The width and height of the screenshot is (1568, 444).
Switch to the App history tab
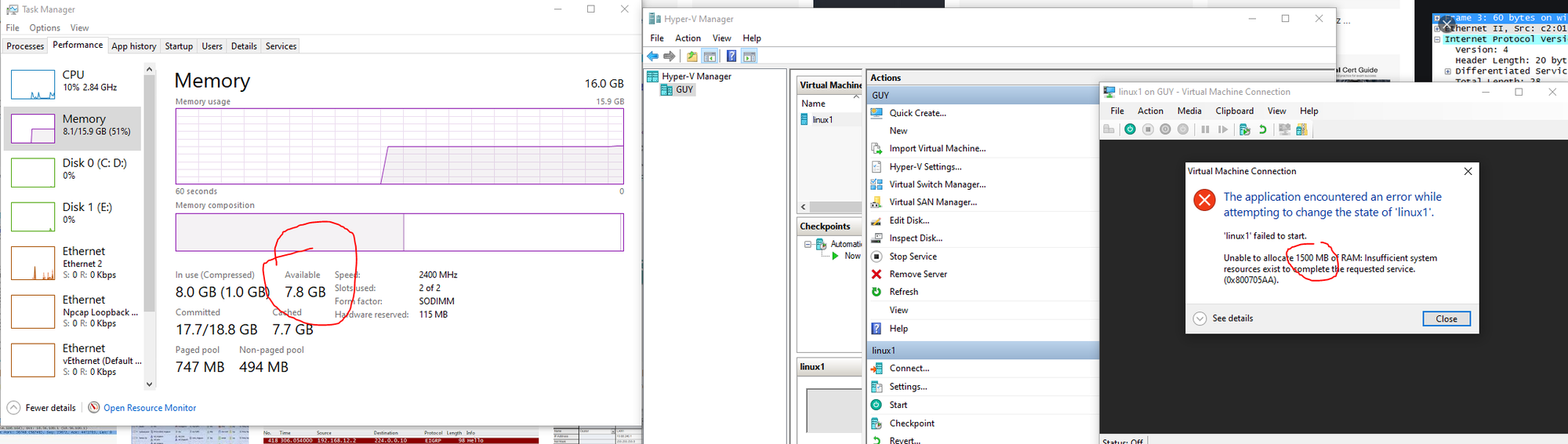click(134, 46)
